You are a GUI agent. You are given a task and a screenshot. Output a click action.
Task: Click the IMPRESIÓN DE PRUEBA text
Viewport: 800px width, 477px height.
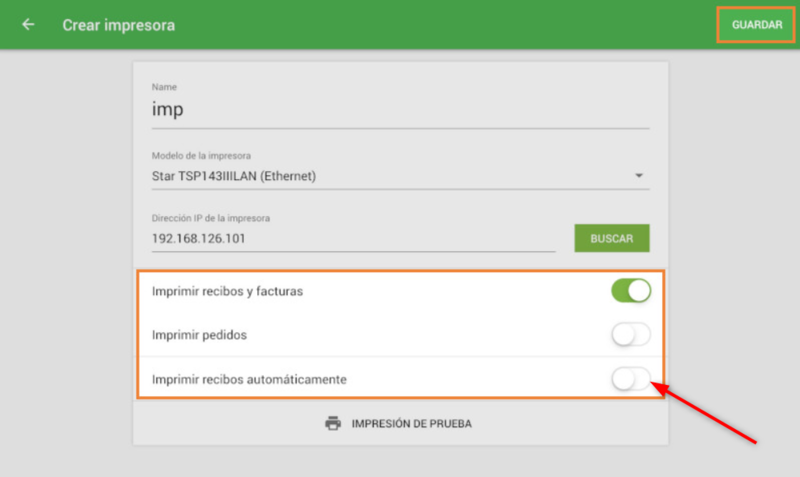click(x=411, y=424)
